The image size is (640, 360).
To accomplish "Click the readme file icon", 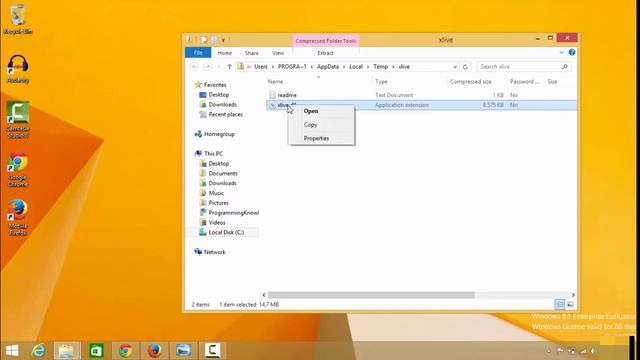I will pos(272,95).
